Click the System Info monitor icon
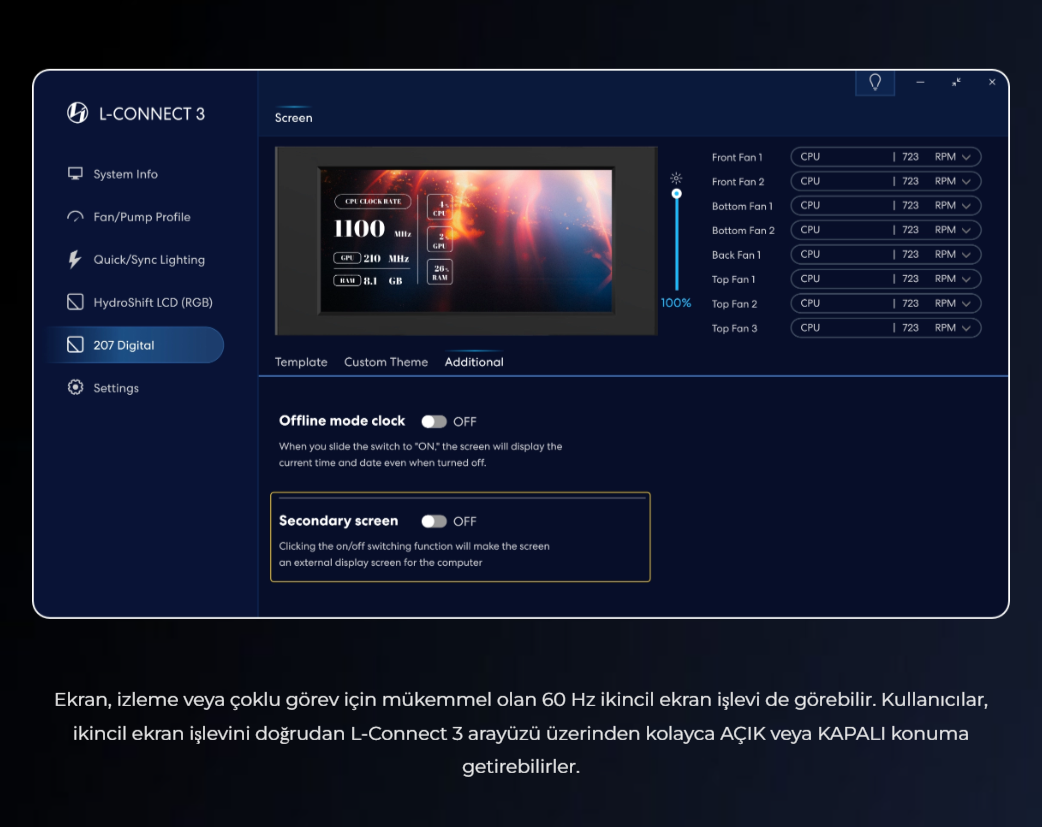1042x827 pixels. coord(75,174)
